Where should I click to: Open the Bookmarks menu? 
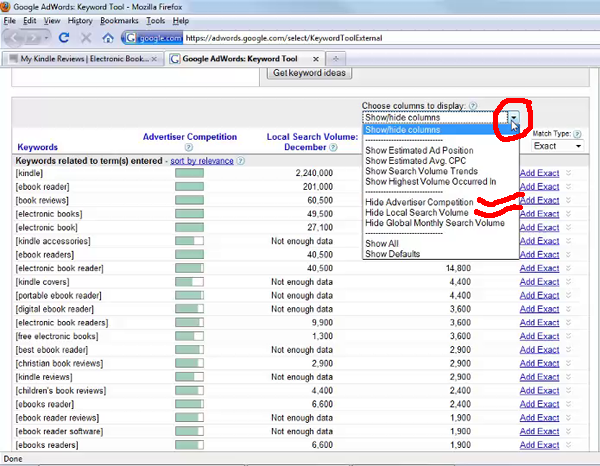[x=122, y=20]
